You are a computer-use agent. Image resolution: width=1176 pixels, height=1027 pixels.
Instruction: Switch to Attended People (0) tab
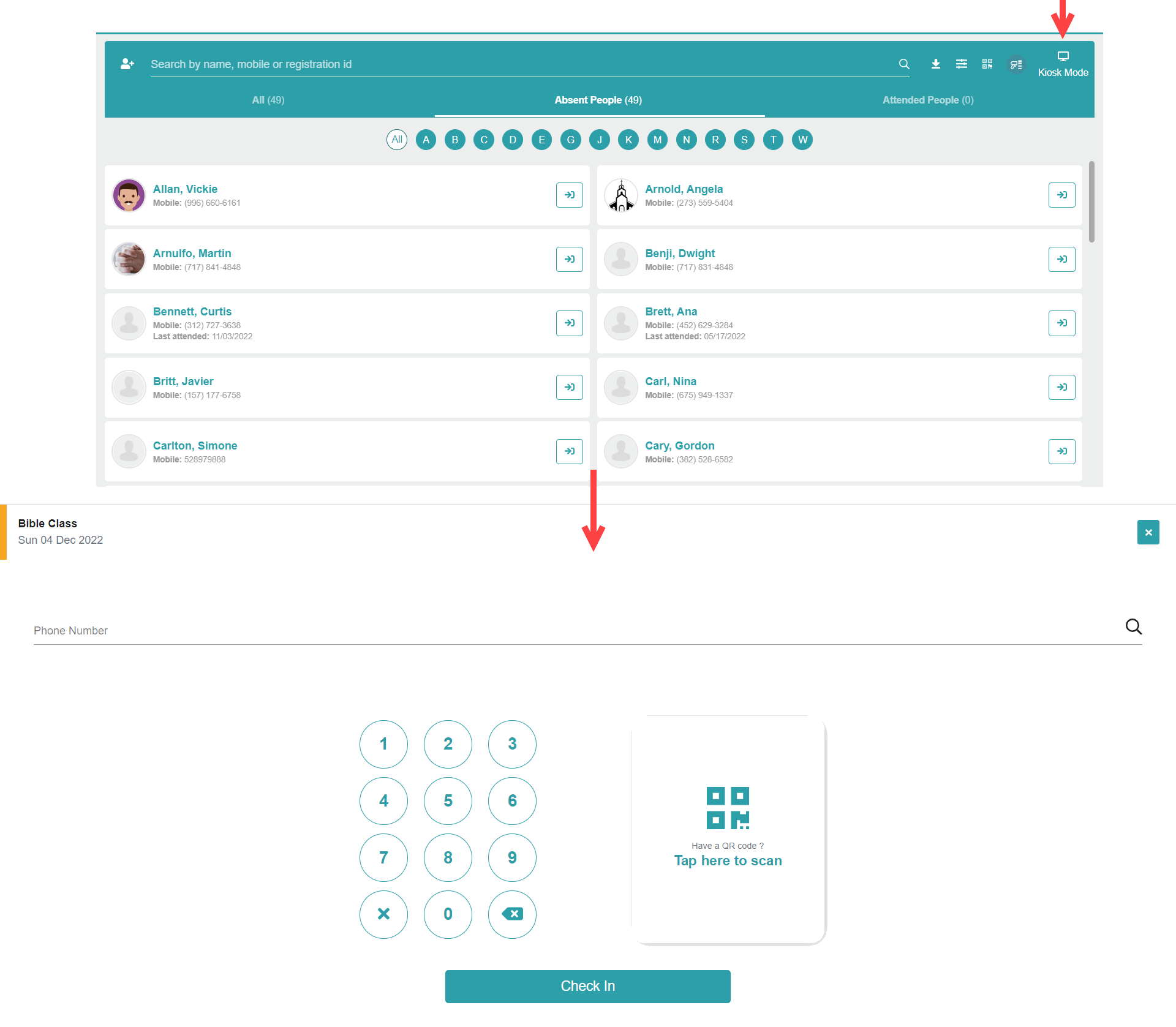[928, 100]
